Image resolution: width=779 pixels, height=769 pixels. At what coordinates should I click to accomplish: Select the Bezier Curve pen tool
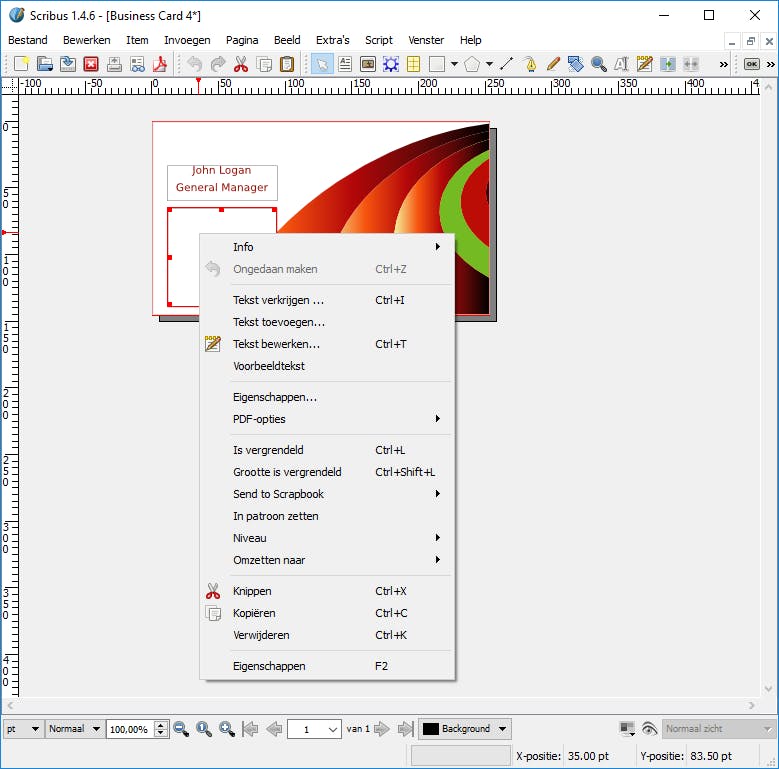click(x=530, y=64)
